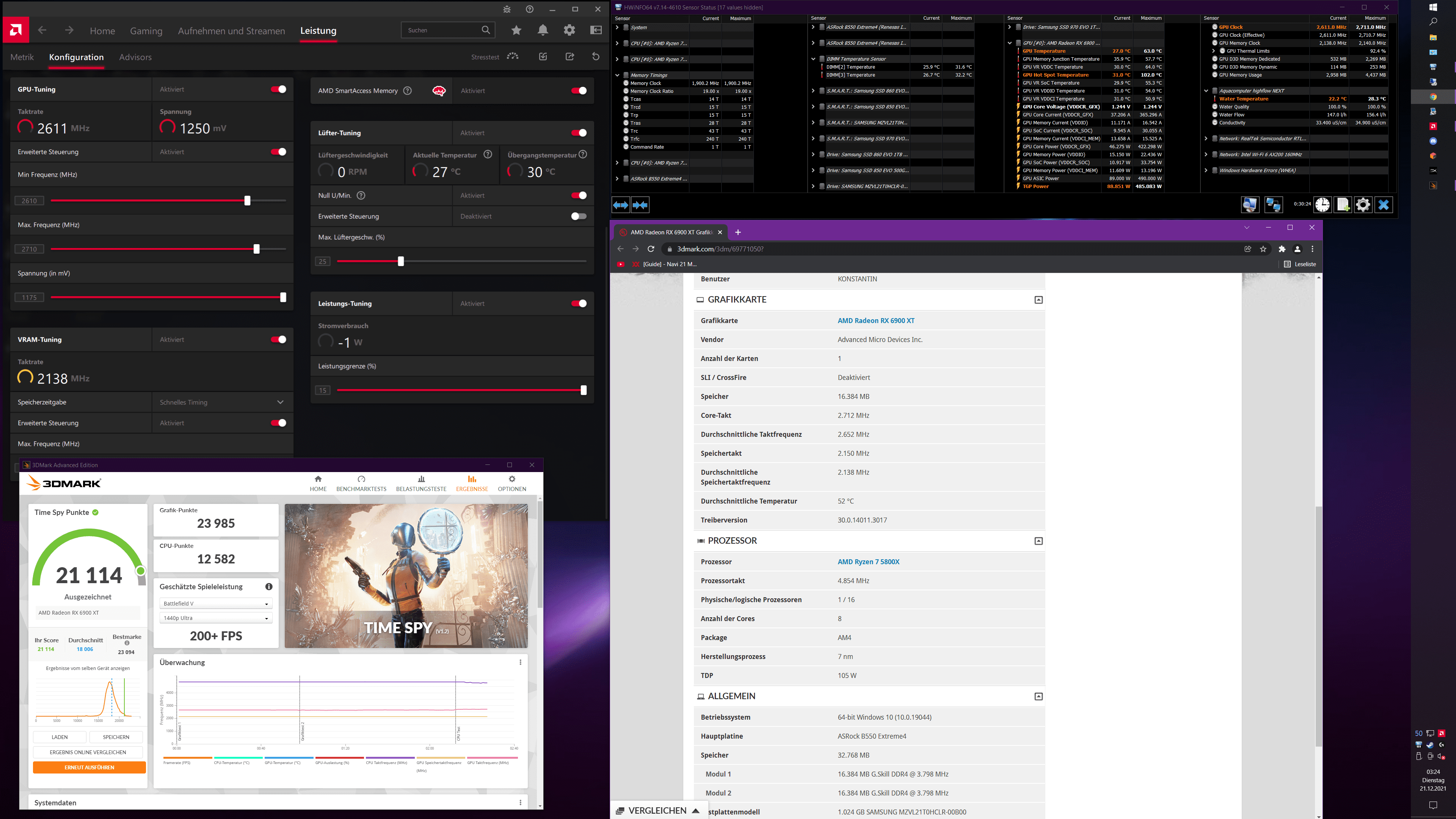Toggle VRAM Erweiterte Steuerung switch
The image size is (1456, 819).
pos(278,423)
